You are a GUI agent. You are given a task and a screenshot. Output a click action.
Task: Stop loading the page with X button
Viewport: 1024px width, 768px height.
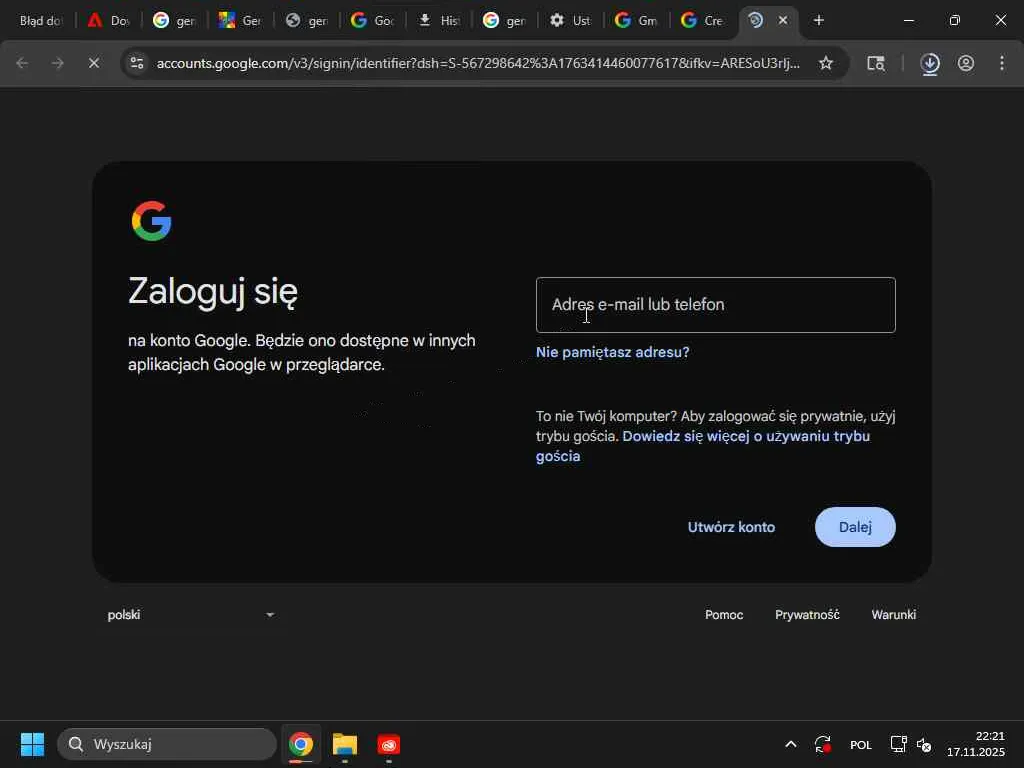(x=93, y=63)
